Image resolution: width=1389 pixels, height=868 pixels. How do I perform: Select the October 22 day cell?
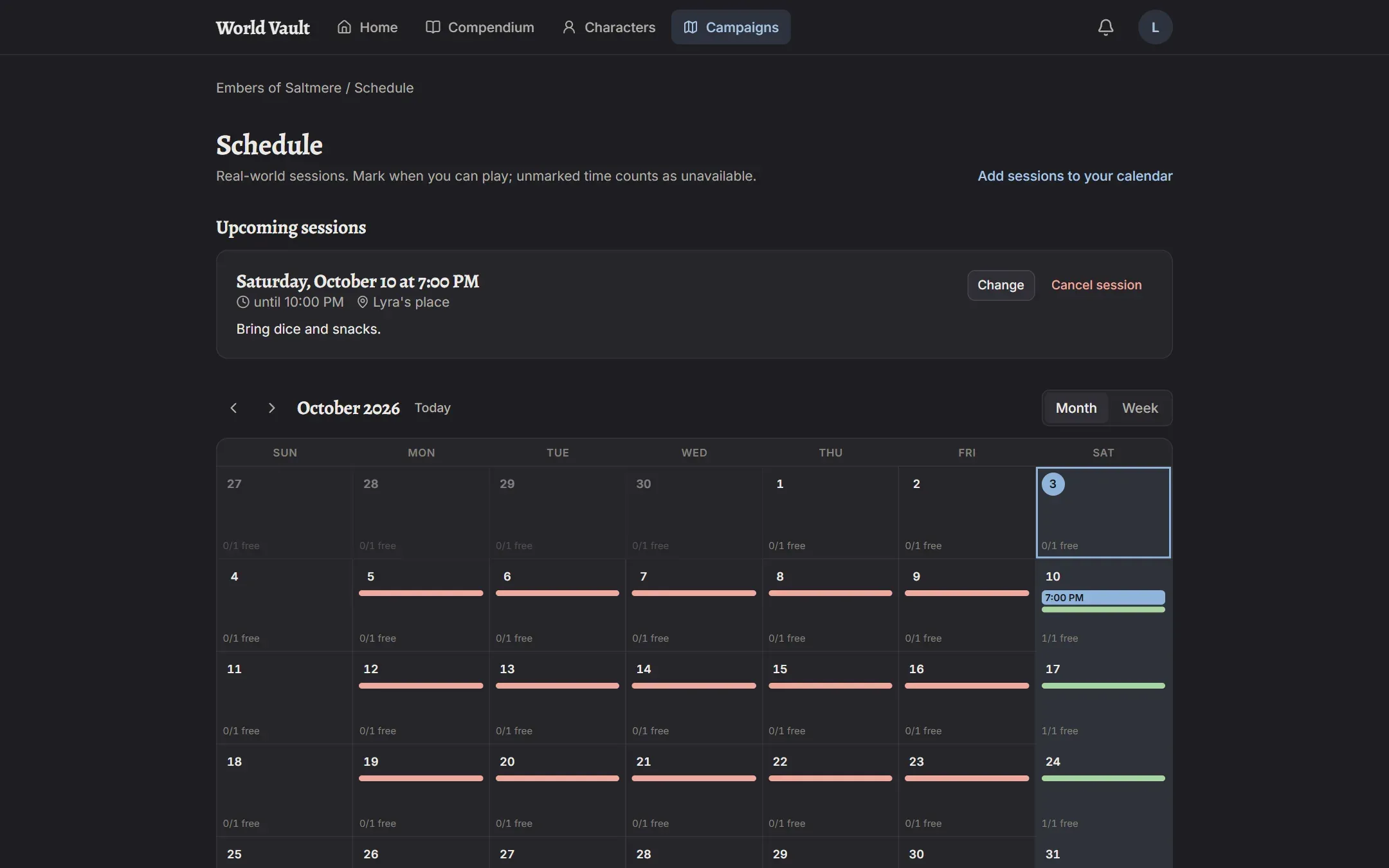pos(830,790)
